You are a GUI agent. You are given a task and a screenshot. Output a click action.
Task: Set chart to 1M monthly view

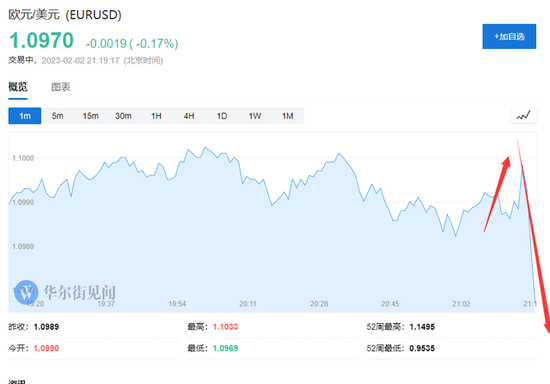coord(288,116)
